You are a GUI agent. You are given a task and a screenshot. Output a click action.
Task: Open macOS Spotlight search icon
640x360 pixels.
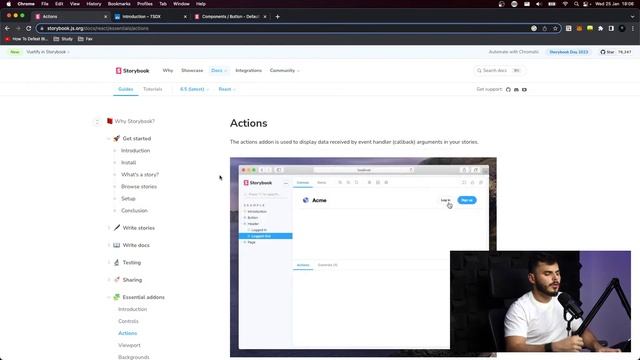point(576,4)
